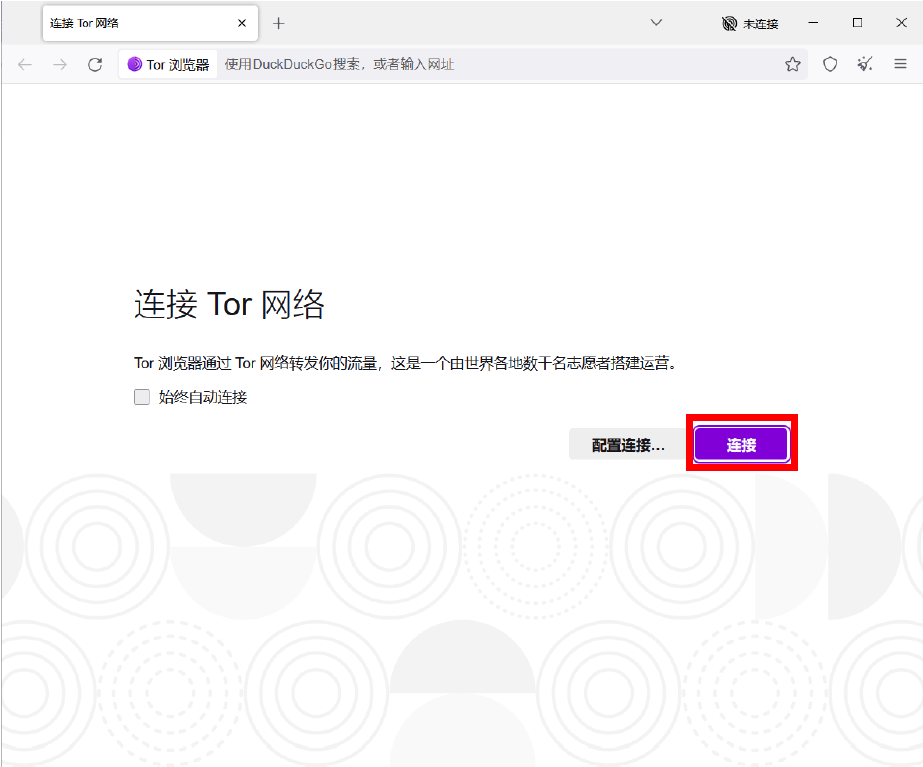923x767 pixels.
Task: Click the 始终自动连接 label text
Action: pyautogui.click(x=202, y=397)
